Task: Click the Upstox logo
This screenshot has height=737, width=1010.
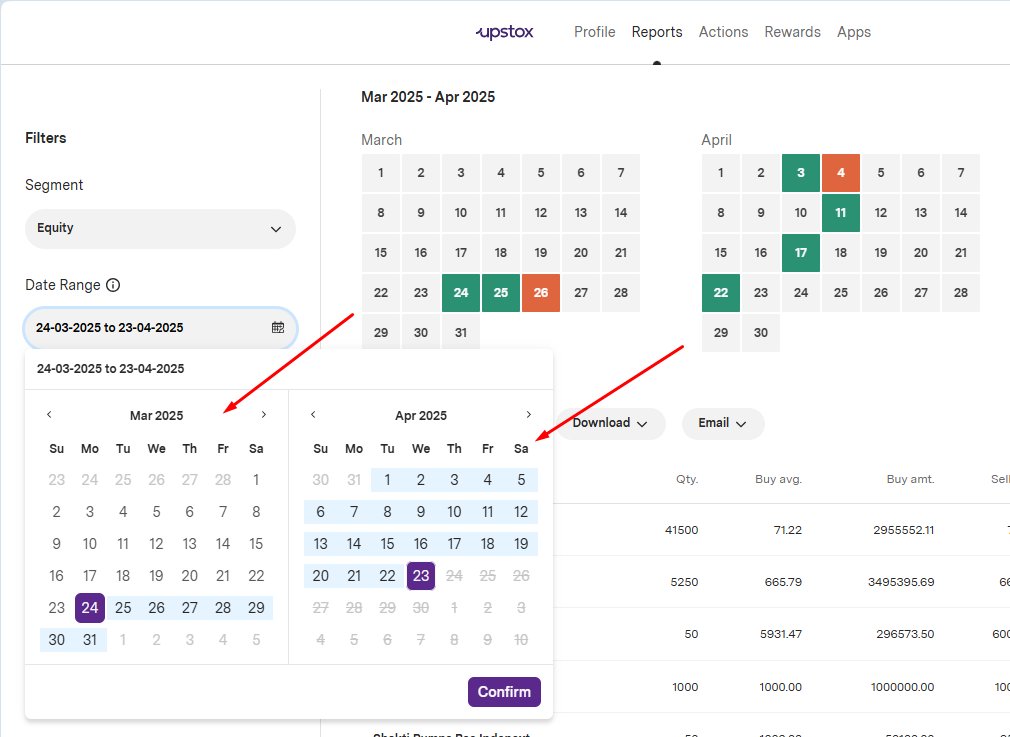Action: [x=504, y=32]
